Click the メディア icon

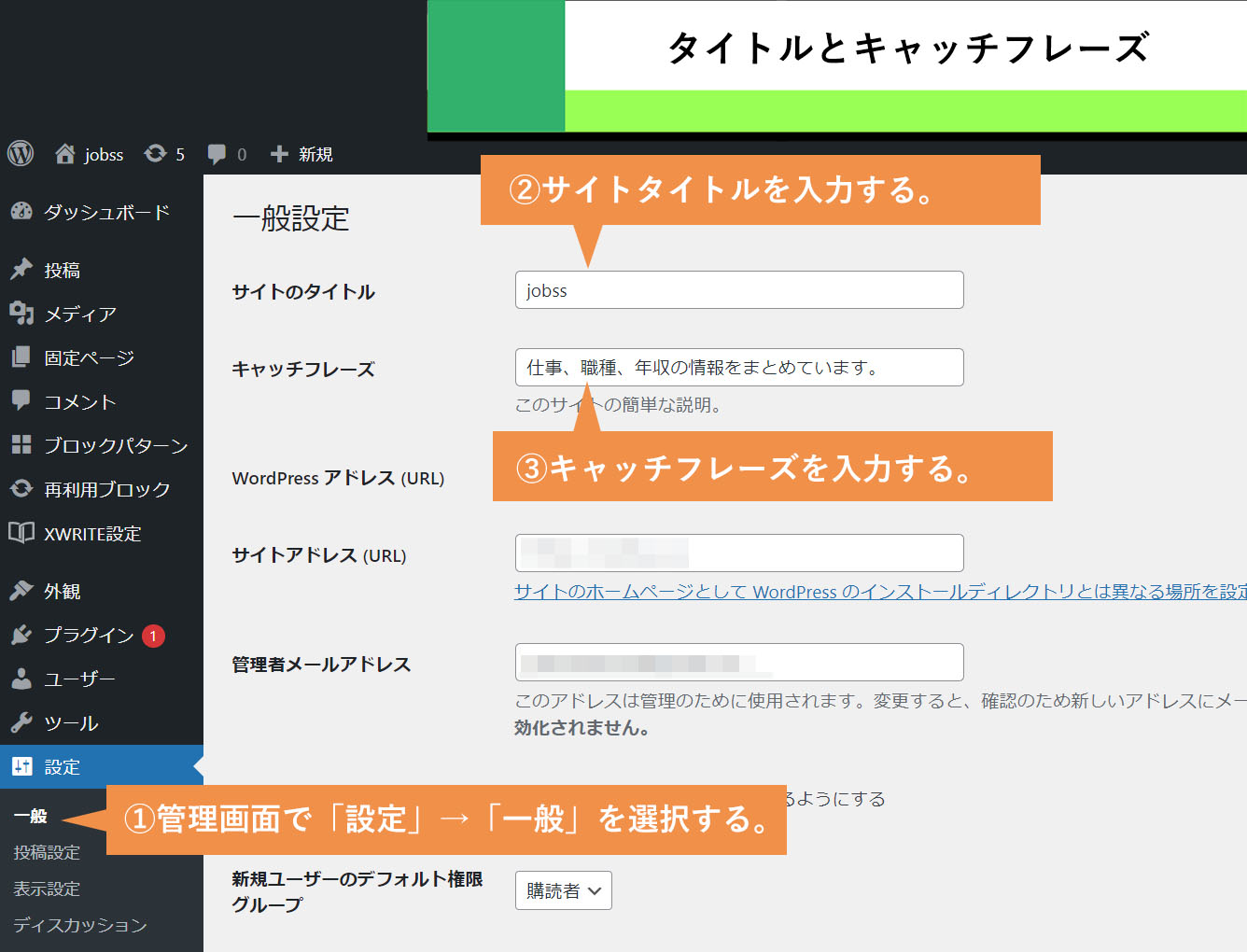(21, 314)
